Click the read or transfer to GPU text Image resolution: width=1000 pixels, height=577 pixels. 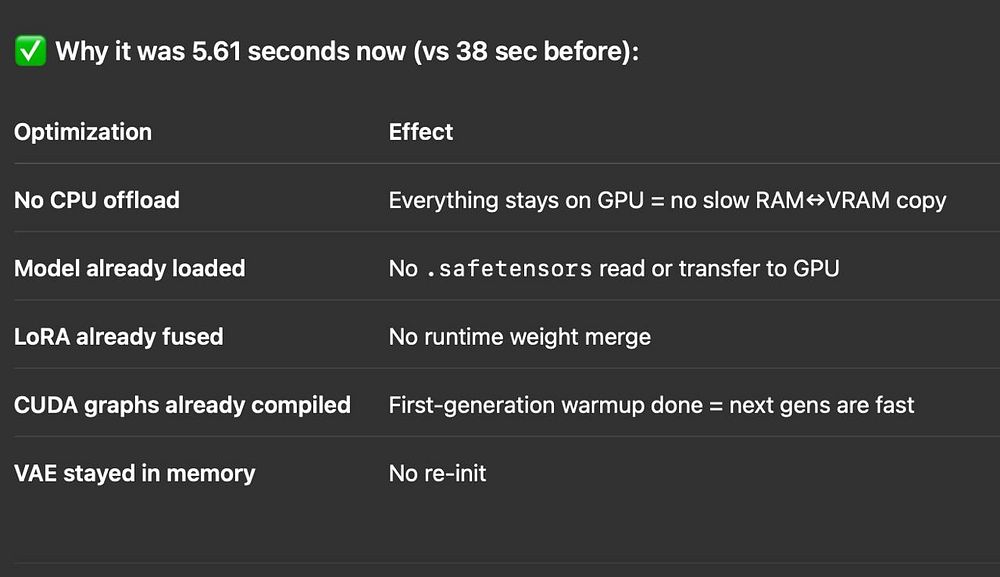[x=719, y=268]
